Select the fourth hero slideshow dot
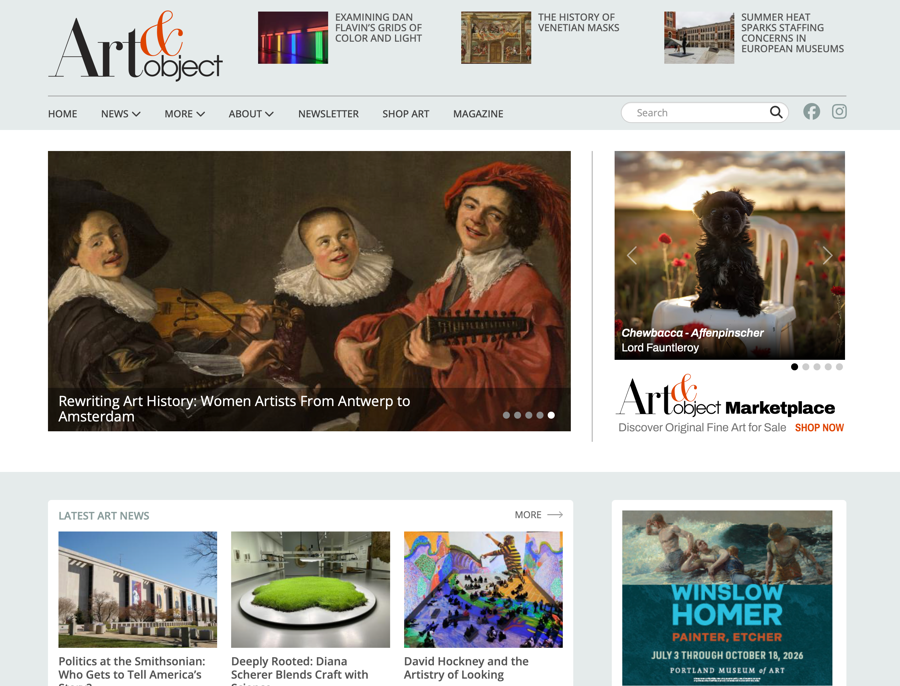900x686 pixels. tap(540, 415)
